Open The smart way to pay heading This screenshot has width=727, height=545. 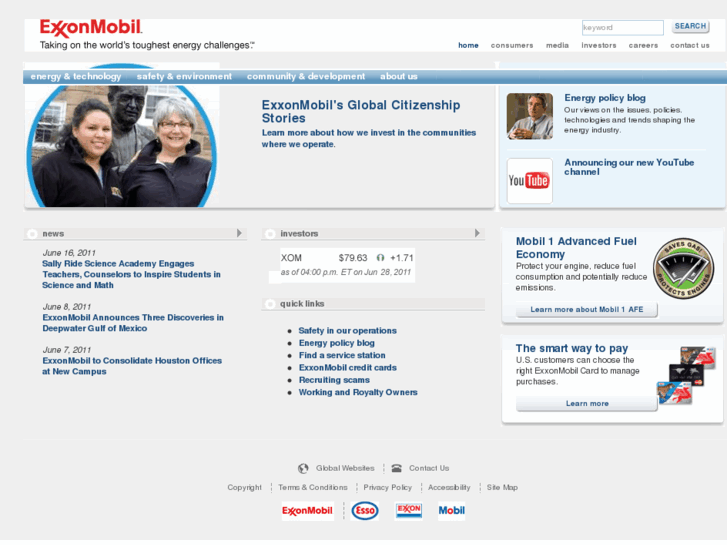[572, 349]
